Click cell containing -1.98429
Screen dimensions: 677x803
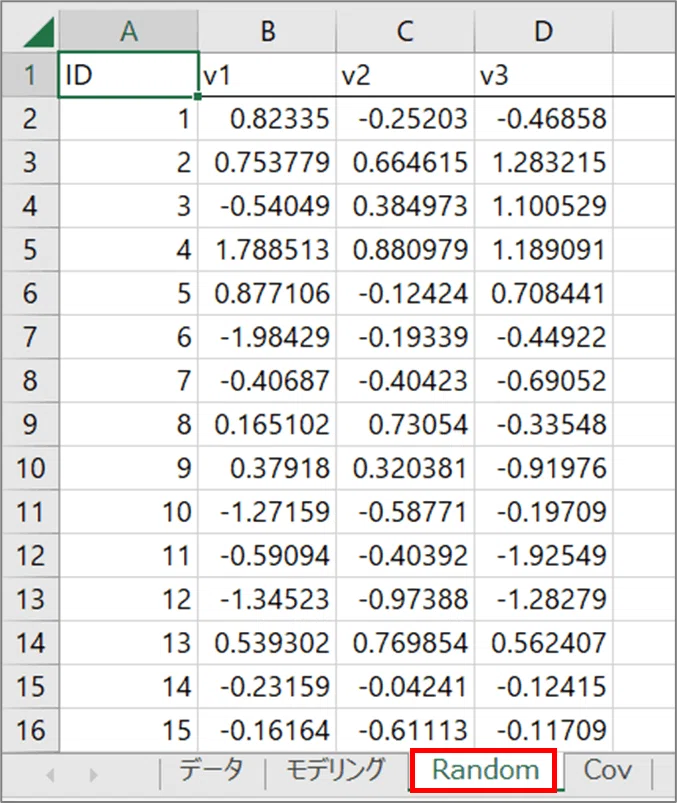[267, 337]
